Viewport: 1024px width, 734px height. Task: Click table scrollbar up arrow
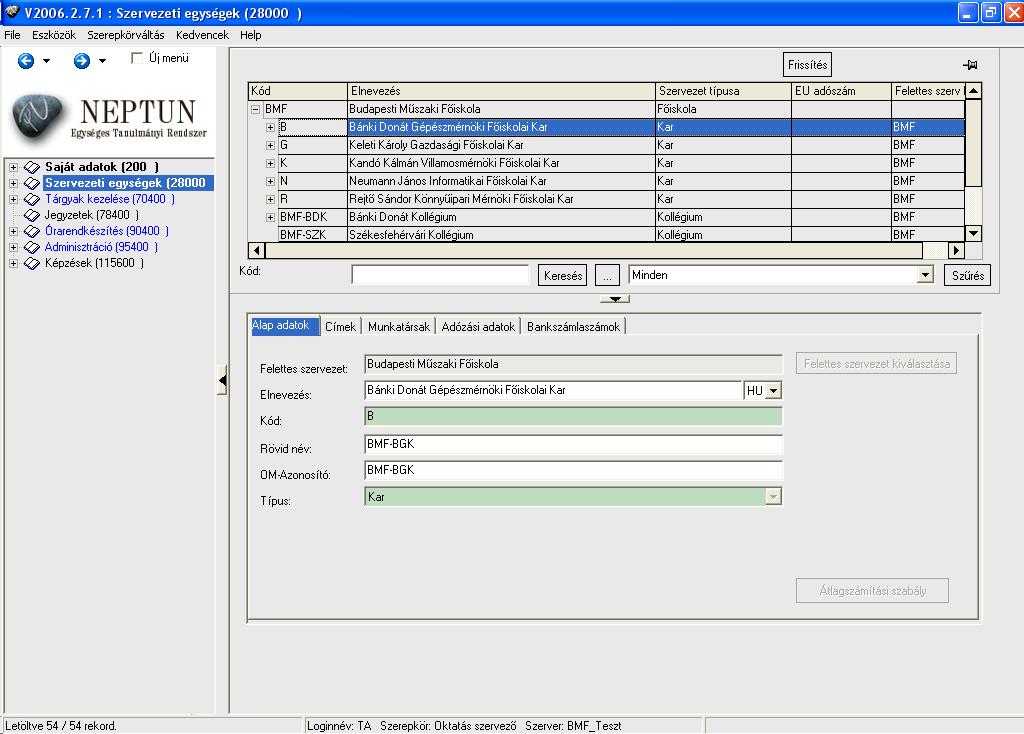coord(973,91)
